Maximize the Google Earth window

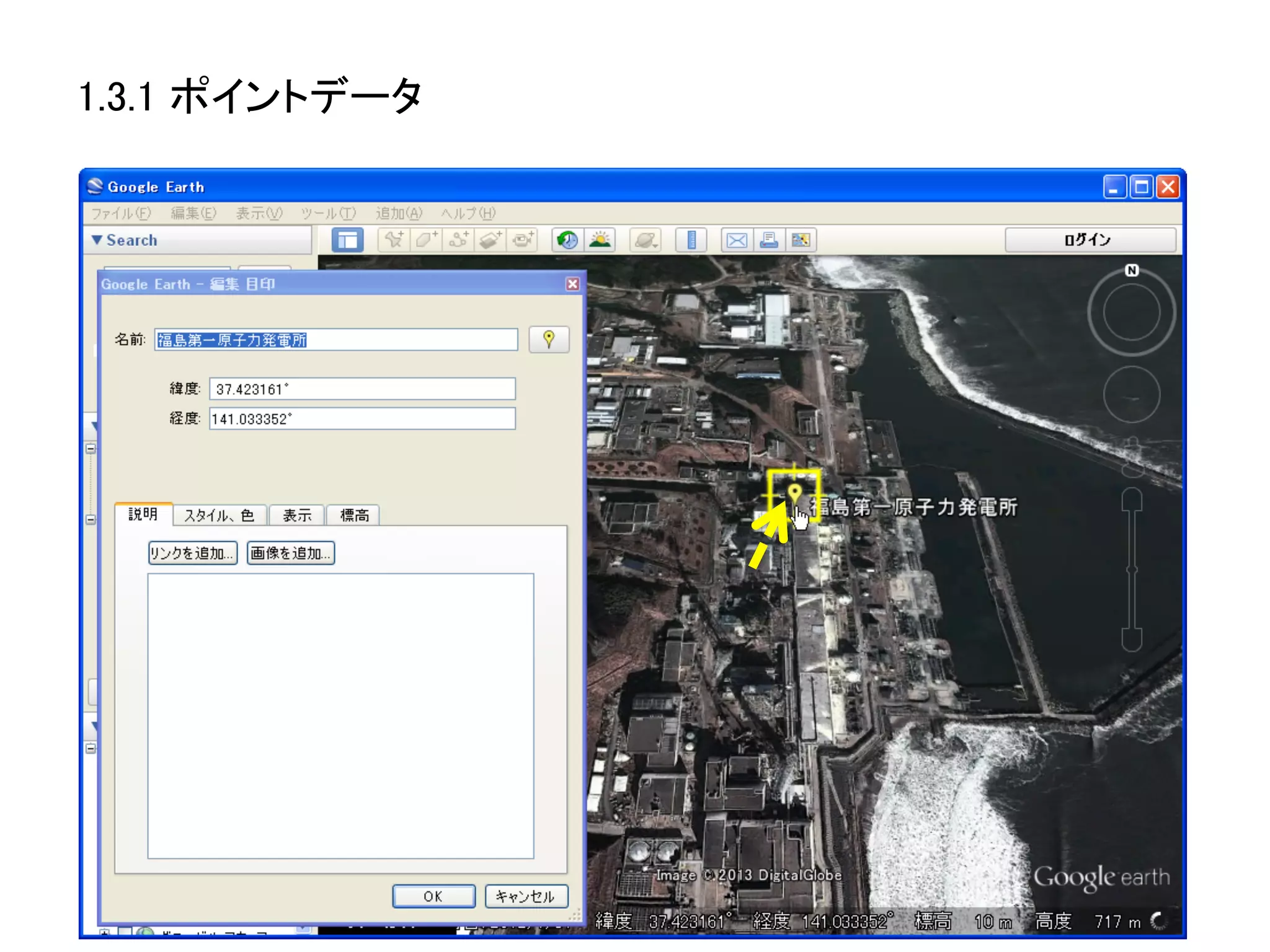point(1142,187)
